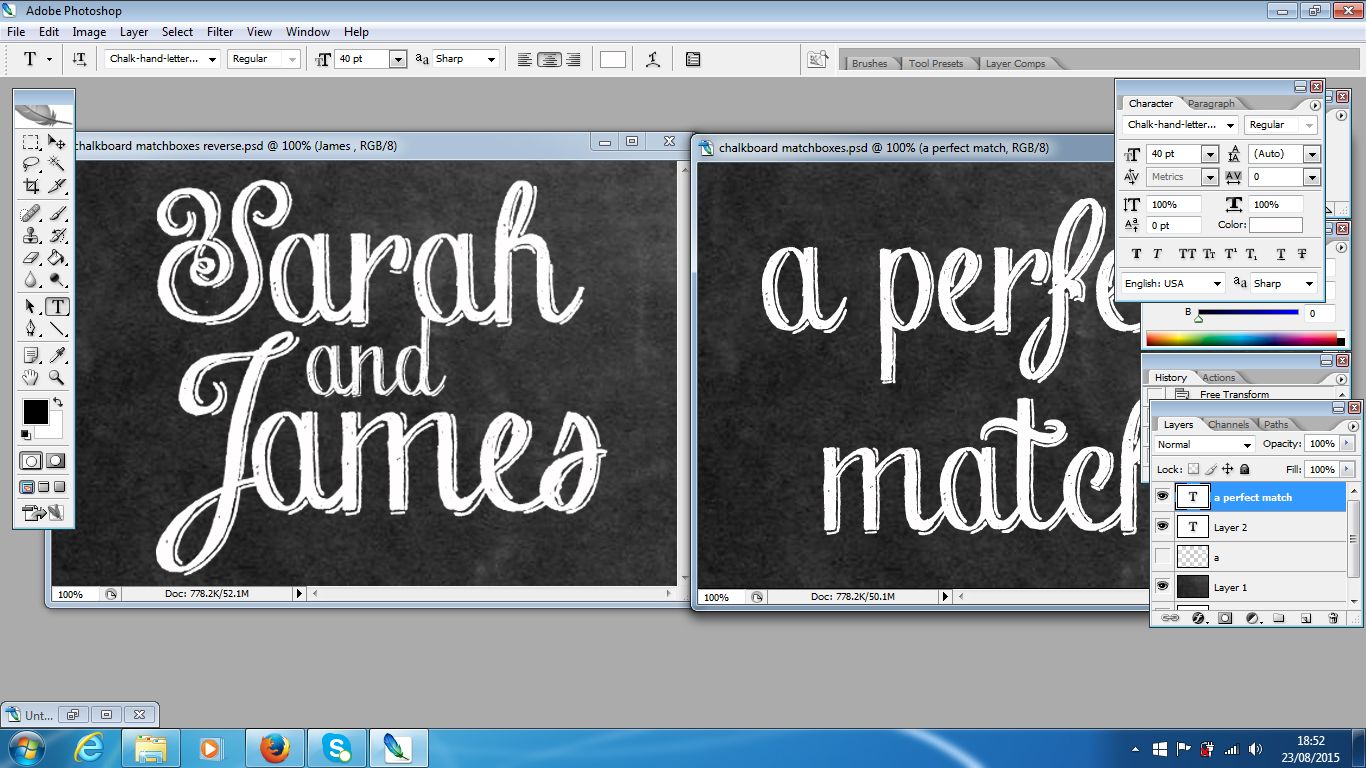The image size is (1366, 768).
Task: Hide the 'a perfect match' layer
Action: pyautogui.click(x=1162, y=496)
